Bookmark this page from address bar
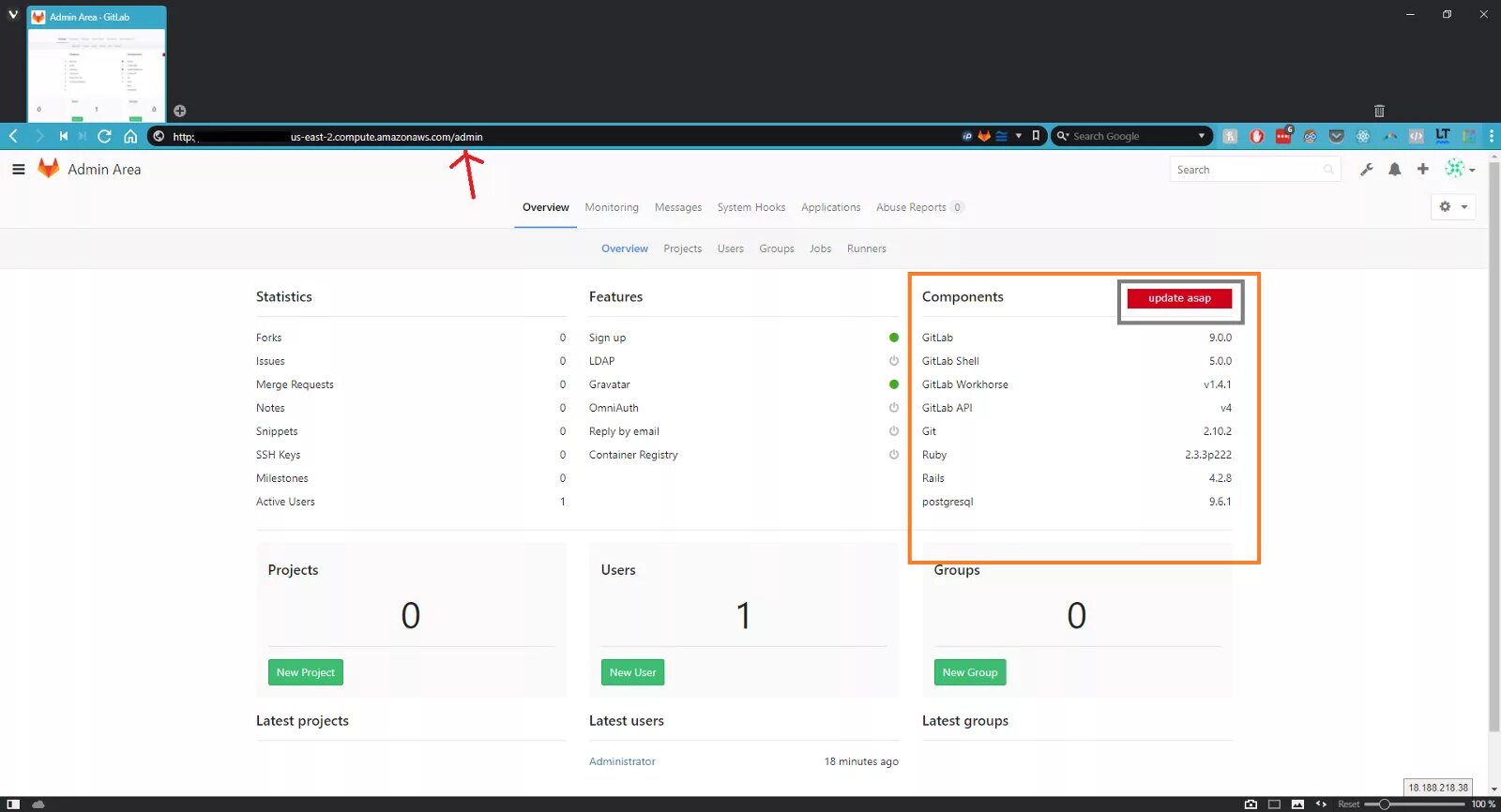Image resolution: width=1501 pixels, height=812 pixels. pyautogui.click(x=1036, y=136)
